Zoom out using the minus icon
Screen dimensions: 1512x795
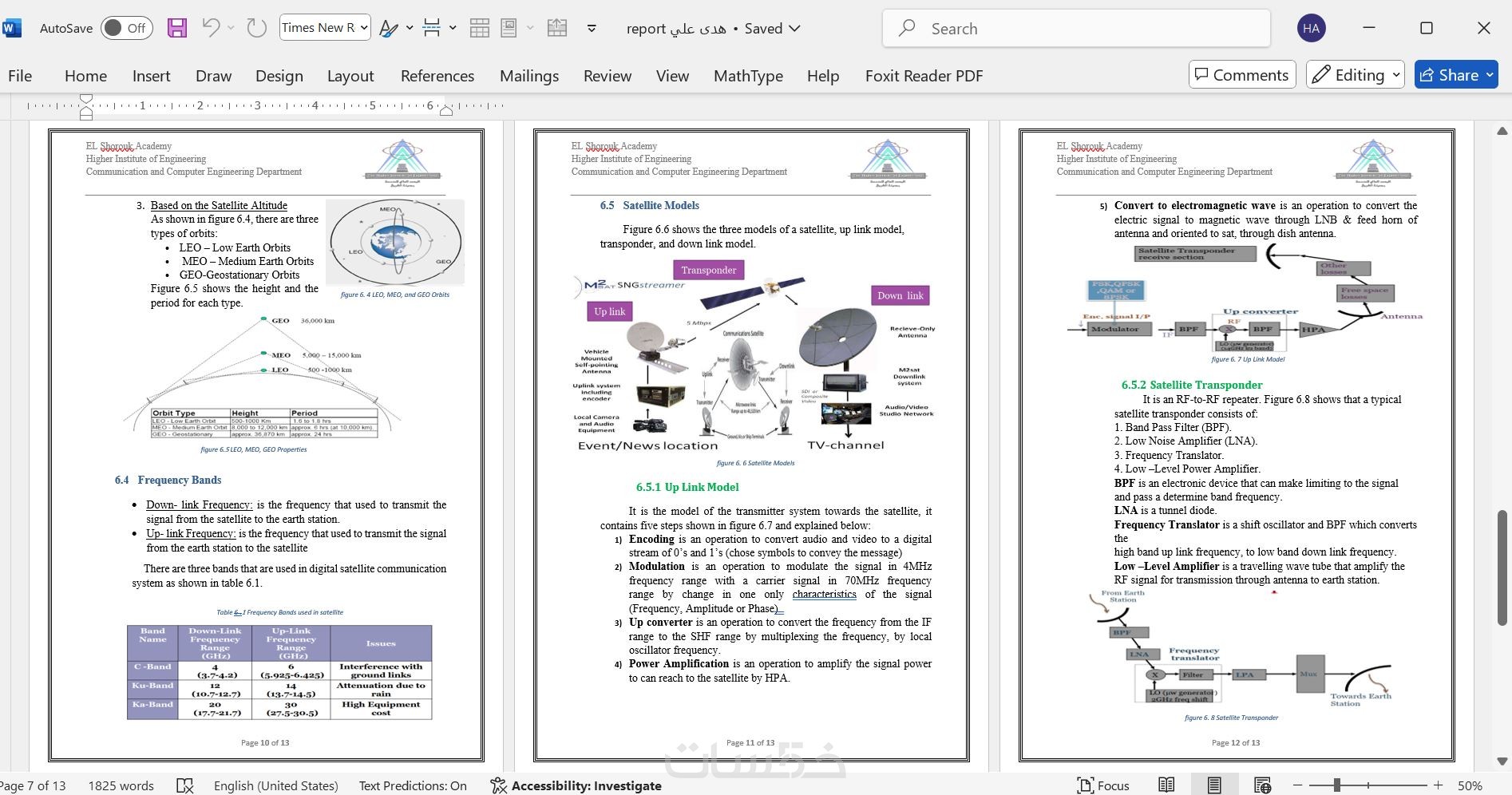click(x=1298, y=785)
